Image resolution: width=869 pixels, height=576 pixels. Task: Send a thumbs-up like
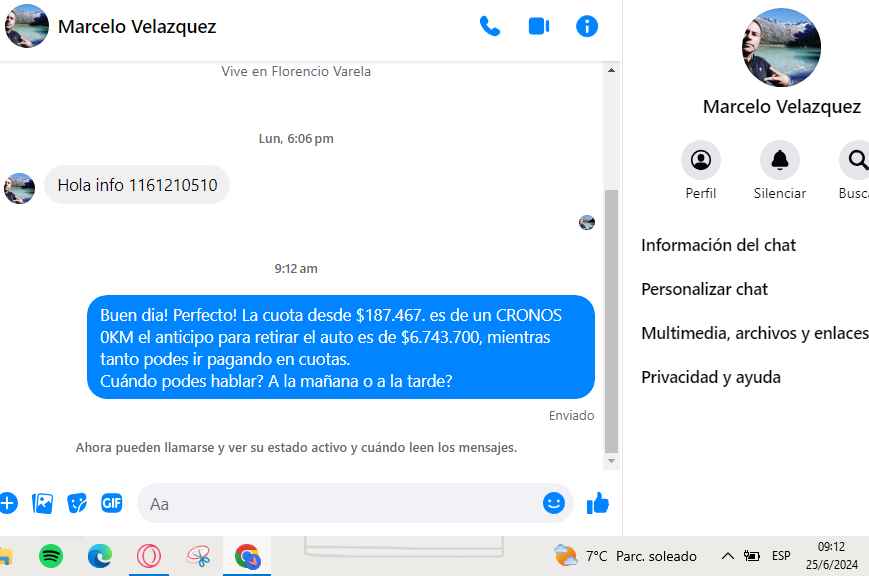[x=597, y=503]
